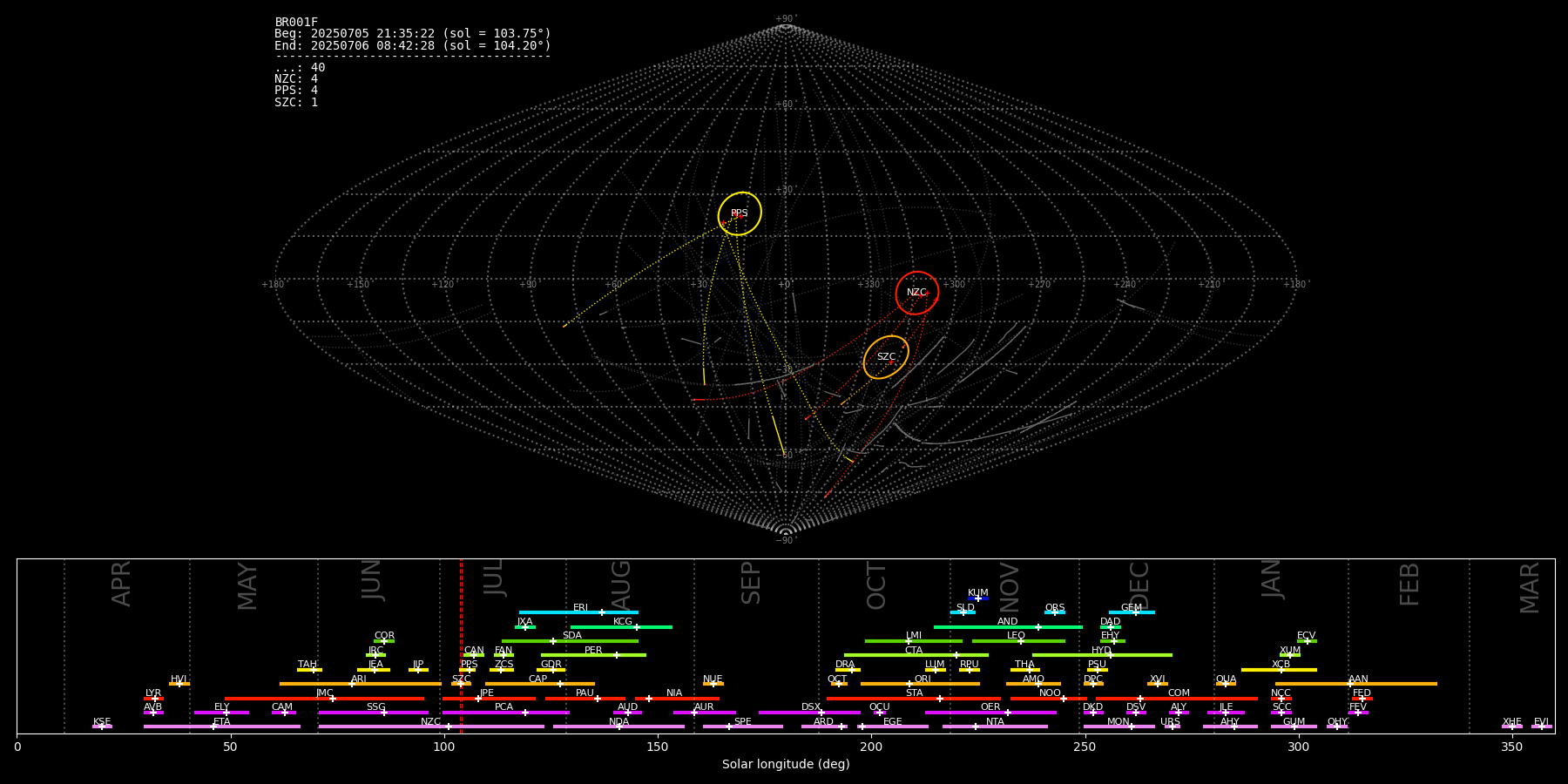
Task: Select the LEO shower label in timeline
Action: coord(1017,636)
